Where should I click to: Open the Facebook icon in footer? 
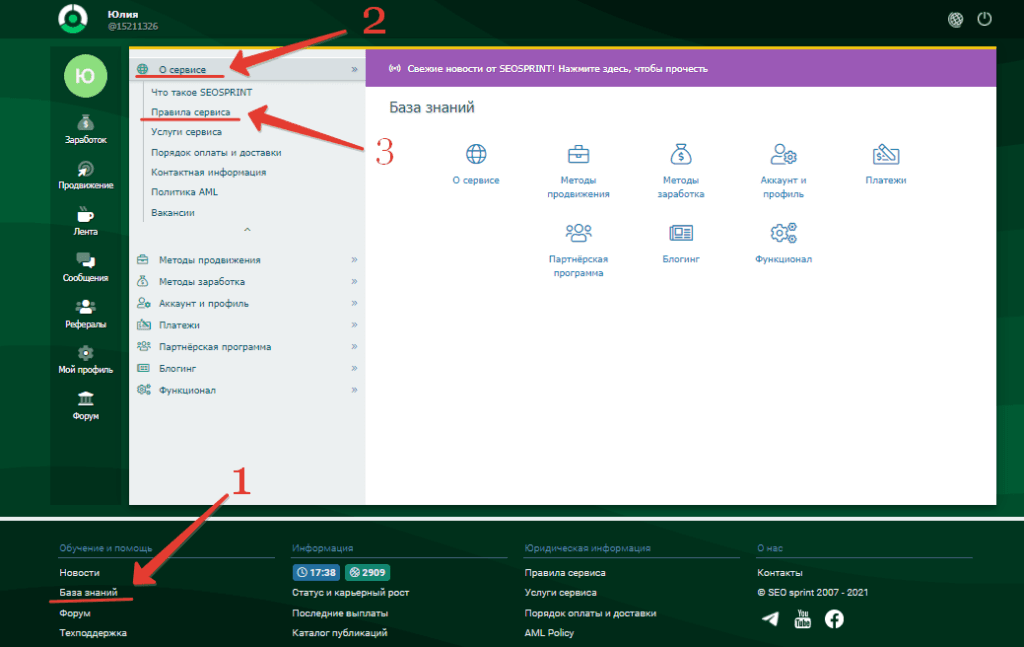point(834,618)
